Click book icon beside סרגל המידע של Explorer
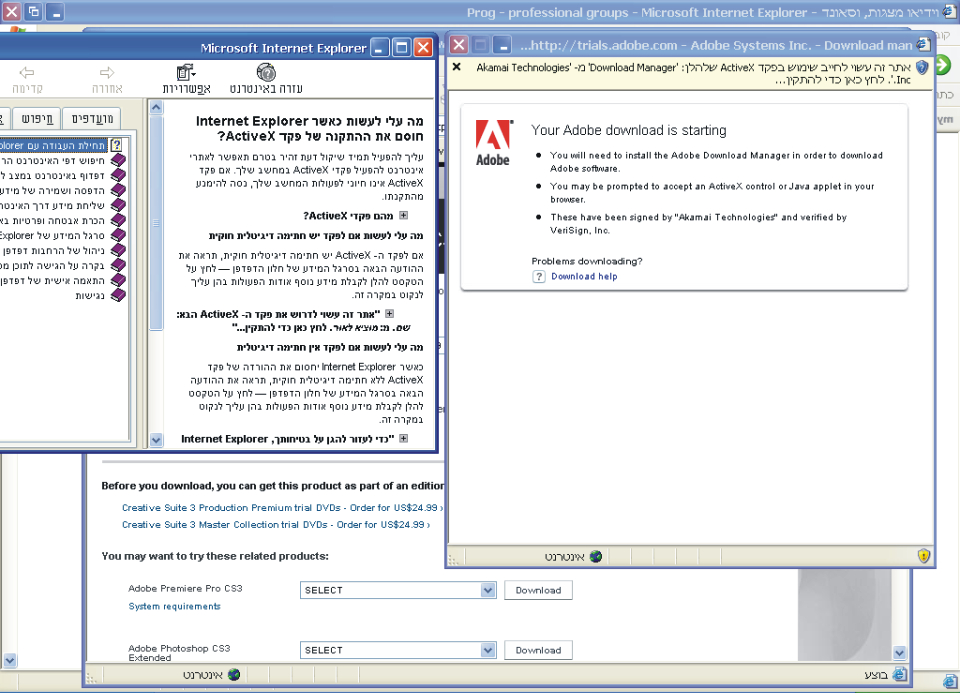 click(118, 236)
